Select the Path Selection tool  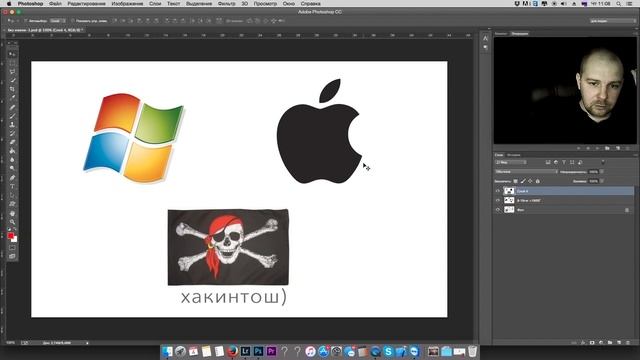12,195
